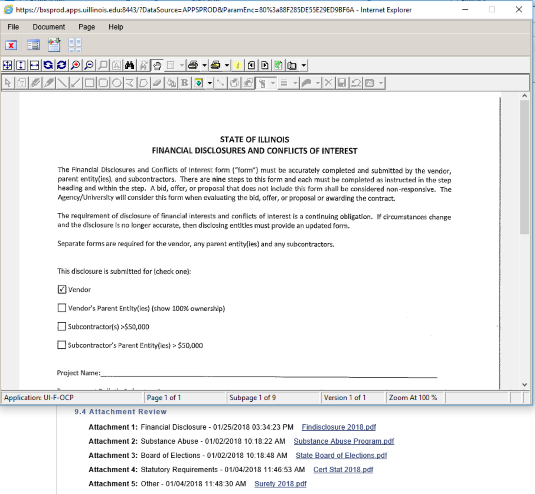535x494 pixels.
Task: Check Subcontractor's Parent Entity(ies) > $50,000 checkbox
Action: (x=62, y=345)
